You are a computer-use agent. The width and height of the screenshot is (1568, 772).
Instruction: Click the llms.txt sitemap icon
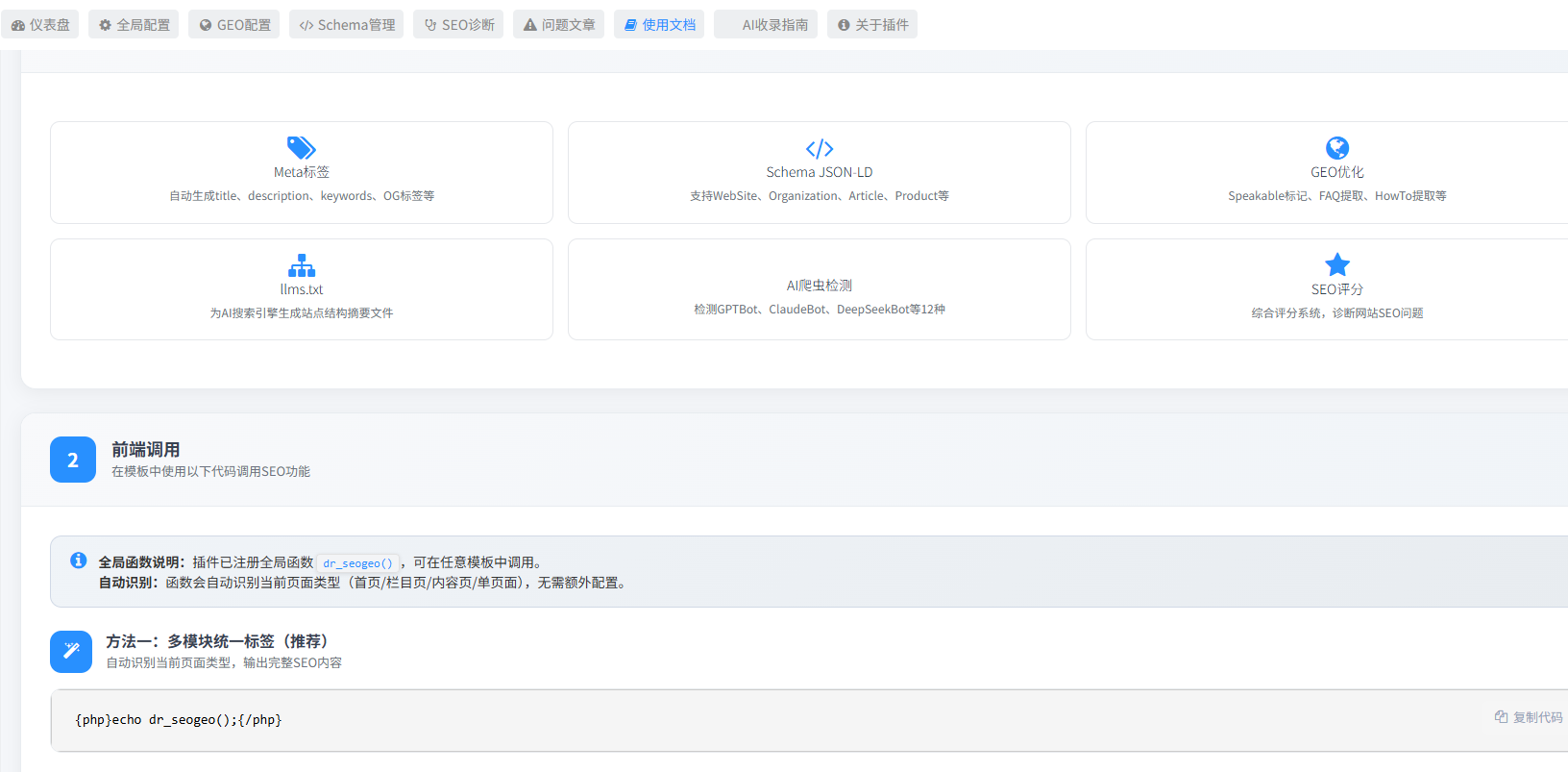tap(302, 265)
